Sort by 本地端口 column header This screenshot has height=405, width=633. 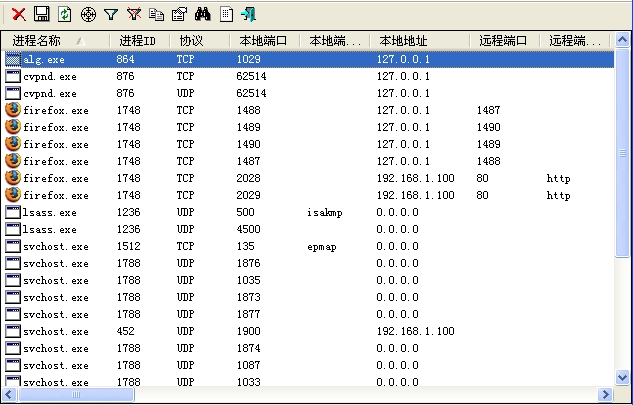pos(265,41)
